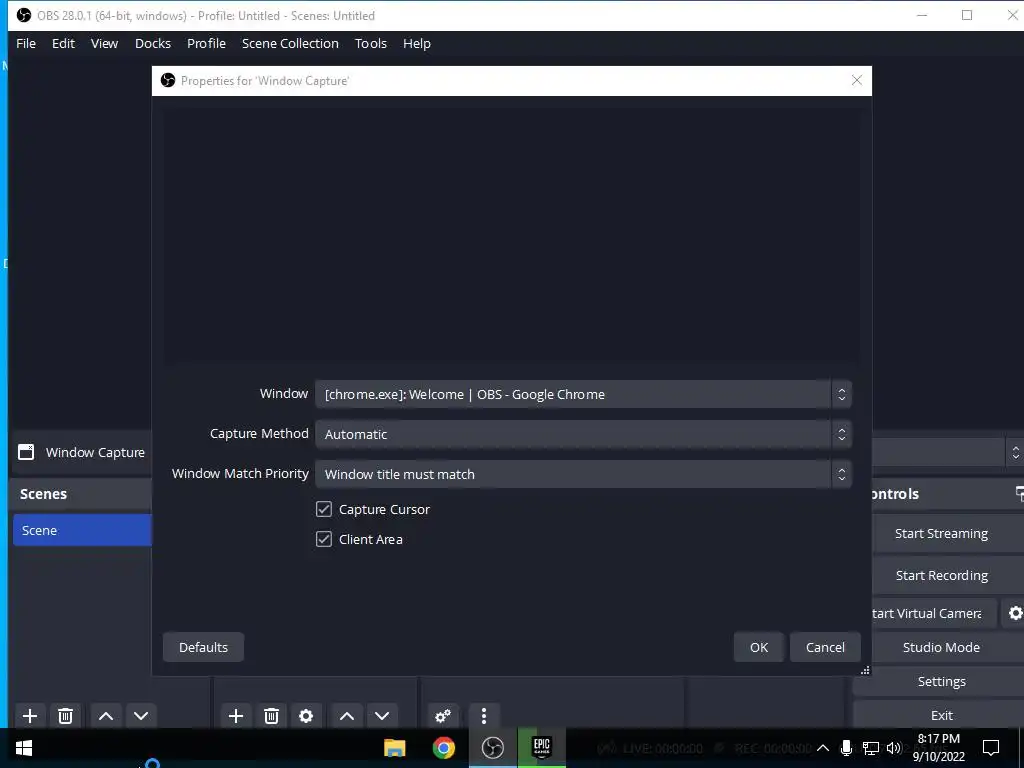Open audio mixer three-dot menu
1024x768 pixels.
tap(484, 716)
